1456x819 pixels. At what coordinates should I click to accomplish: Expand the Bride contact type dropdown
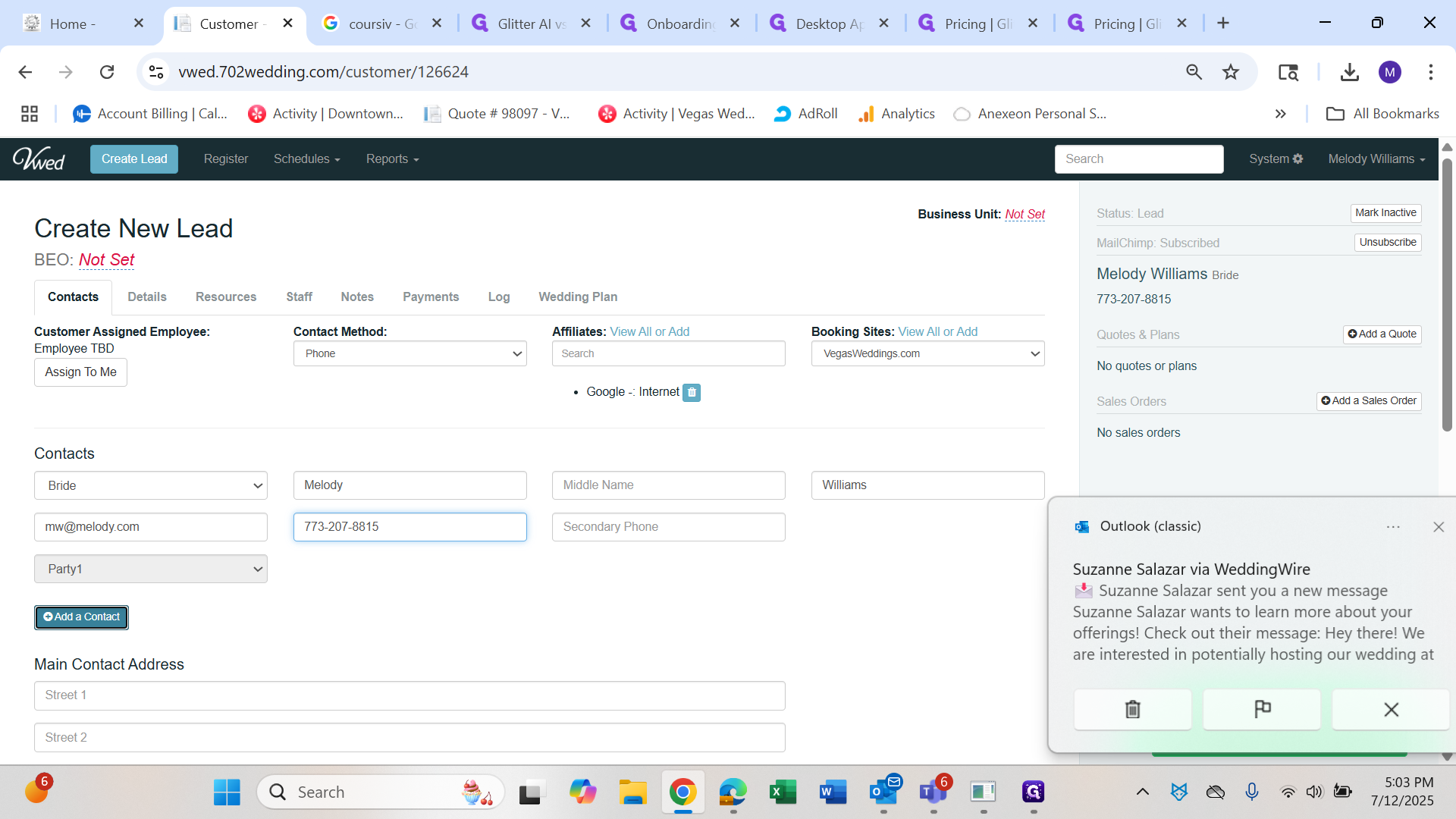(151, 485)
